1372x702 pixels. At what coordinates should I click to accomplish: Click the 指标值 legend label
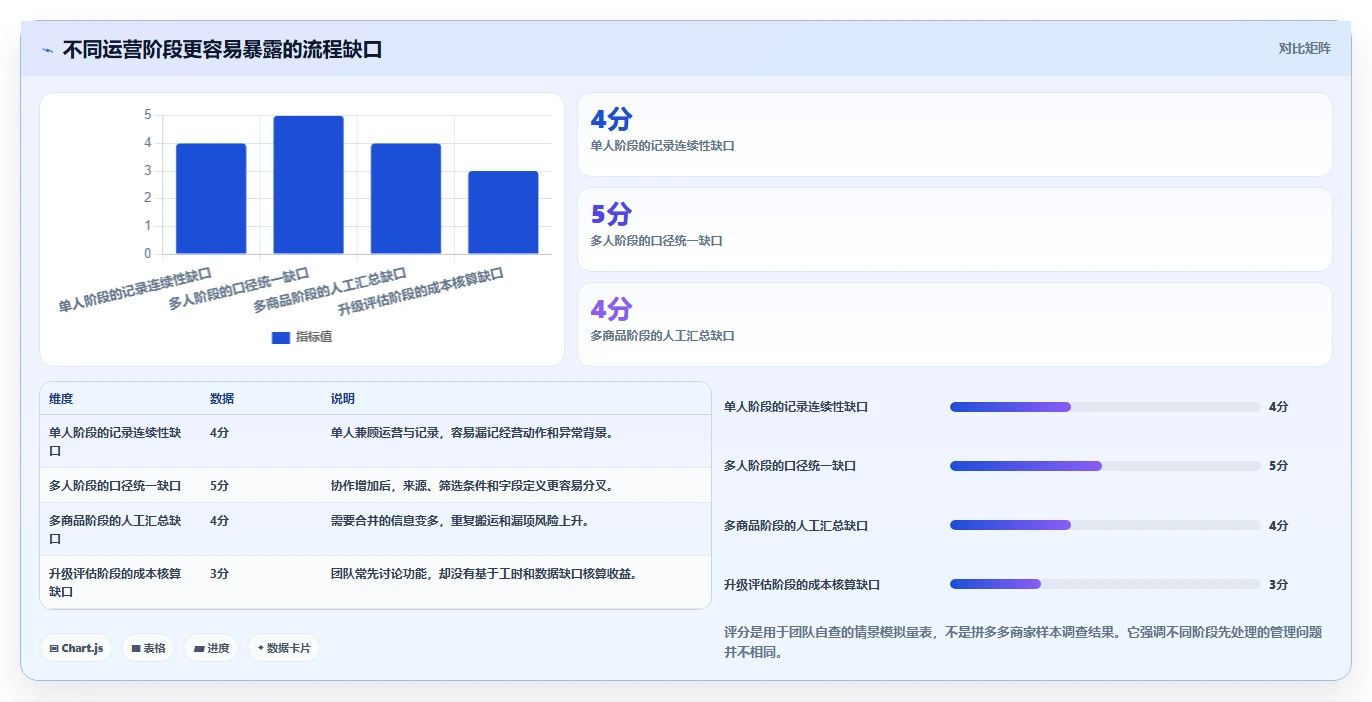[x=314, y=337]
